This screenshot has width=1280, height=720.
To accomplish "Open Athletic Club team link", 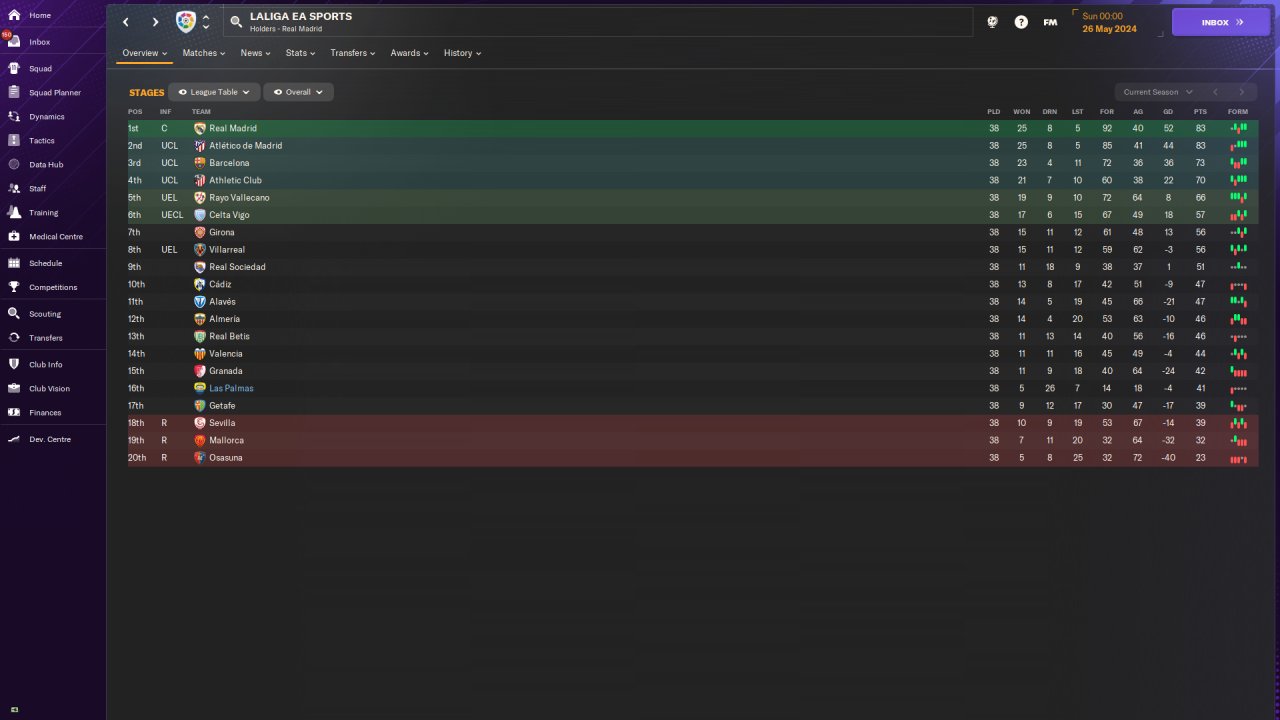I will (x=235, y=181).
